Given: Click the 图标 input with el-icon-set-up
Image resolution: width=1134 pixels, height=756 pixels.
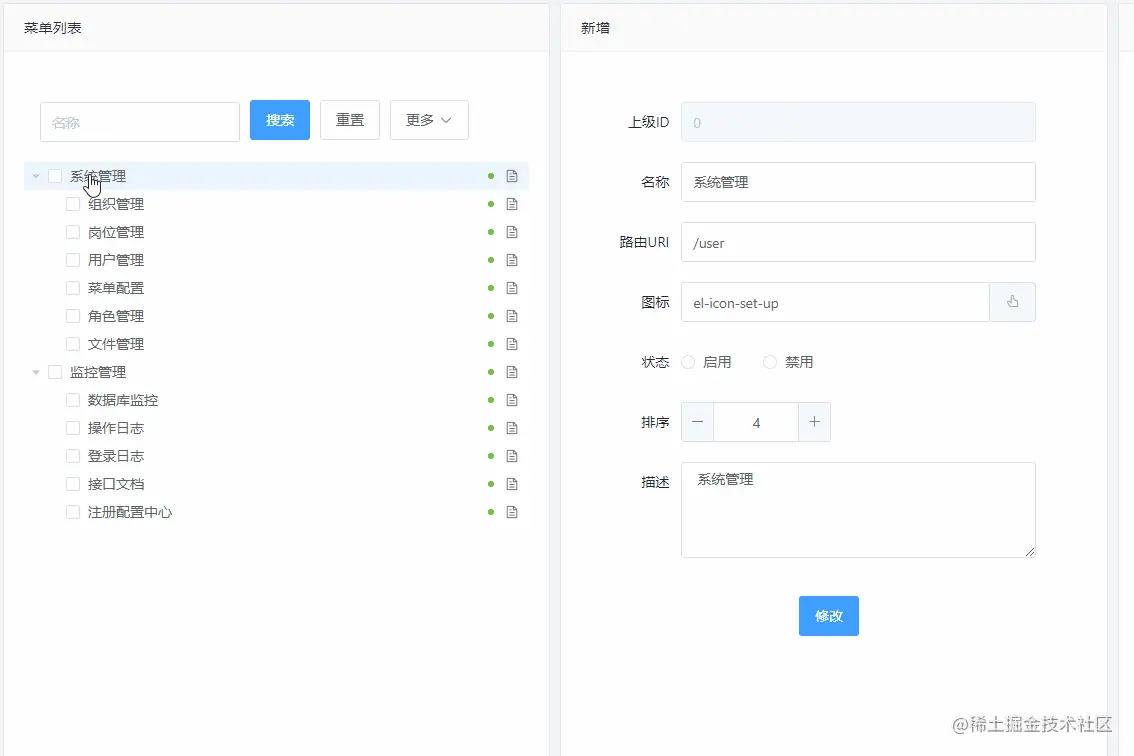Looking at the screenshot, I should pos(835,302).
